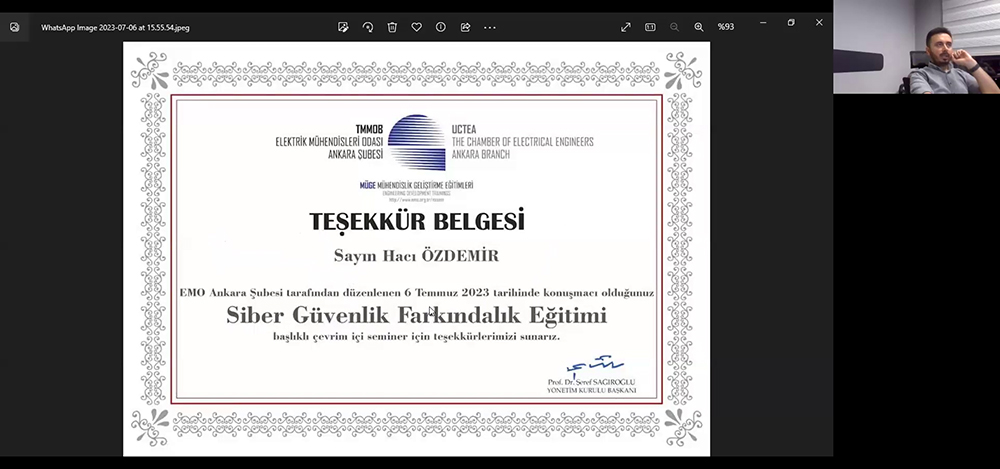The image size is (1000, 469).
Task: Add the photo to favorites with the heart
Action: pos(416,27)
